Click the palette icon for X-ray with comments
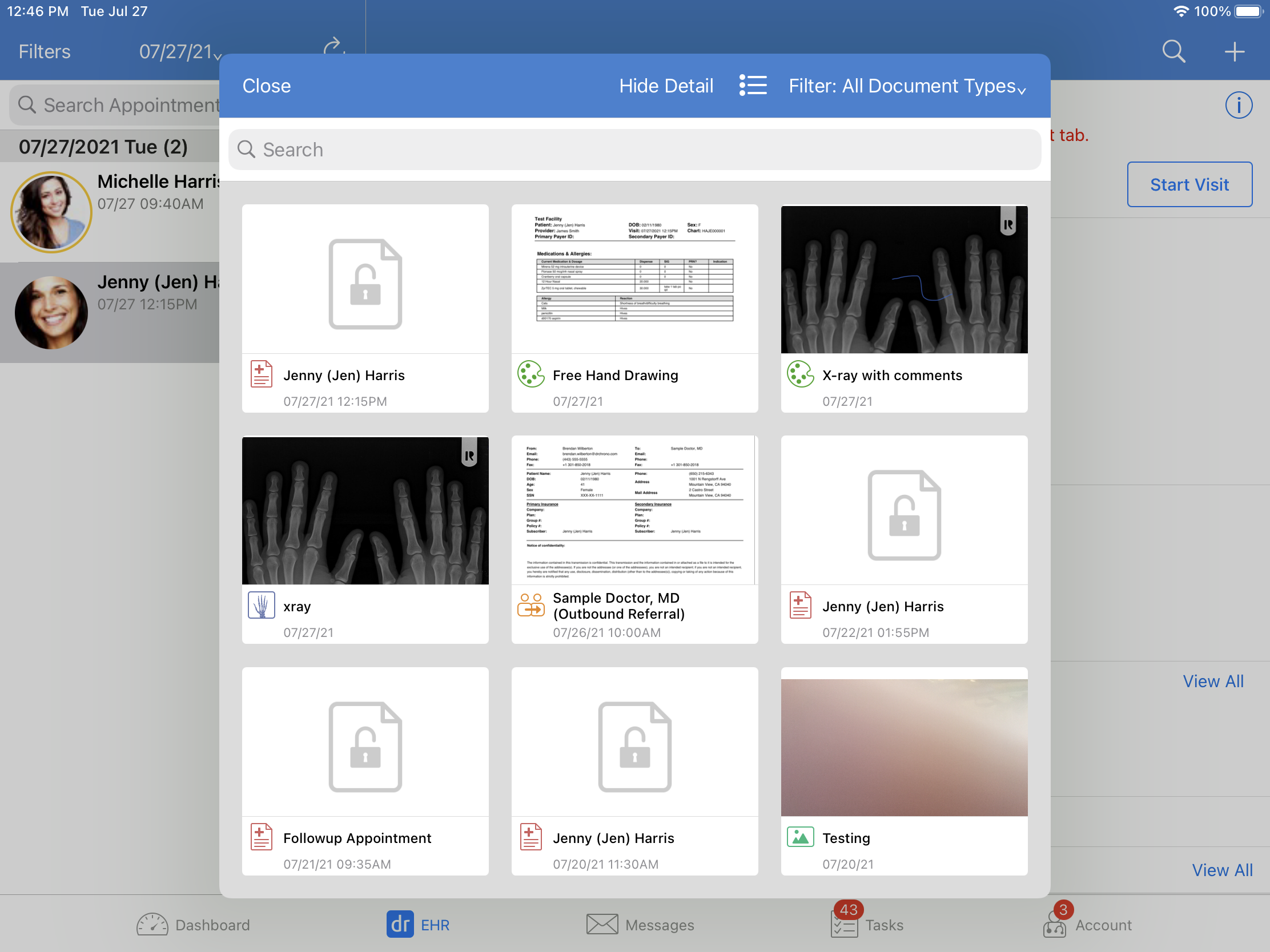 tap(800, 374)
